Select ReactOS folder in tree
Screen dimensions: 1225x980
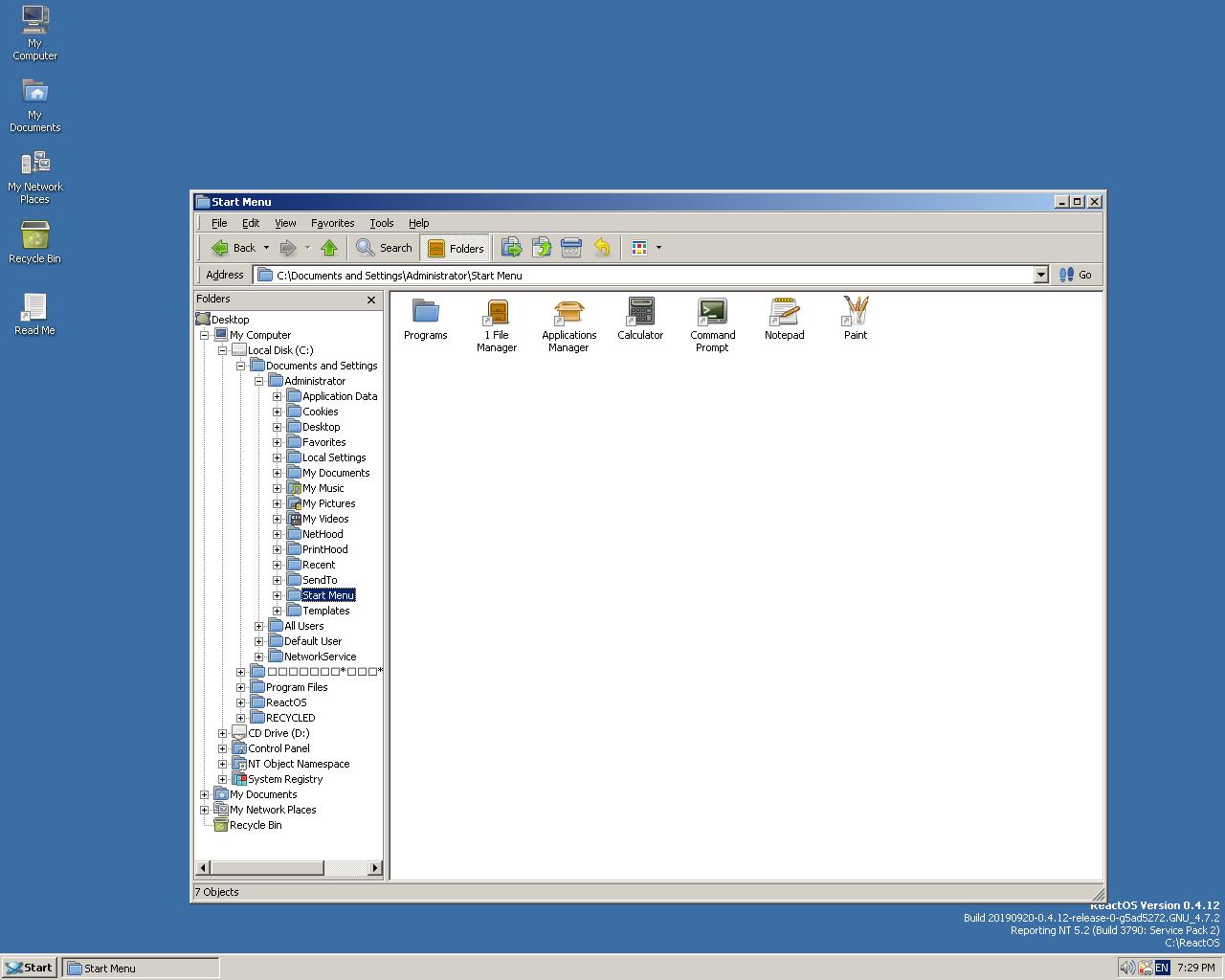[286, 702]
